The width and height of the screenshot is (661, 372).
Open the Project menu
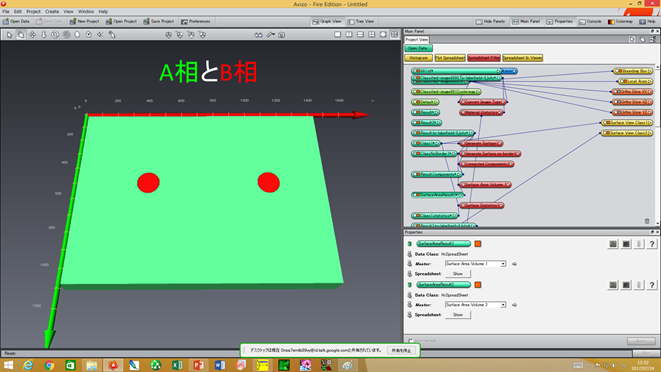pos(33,11)
